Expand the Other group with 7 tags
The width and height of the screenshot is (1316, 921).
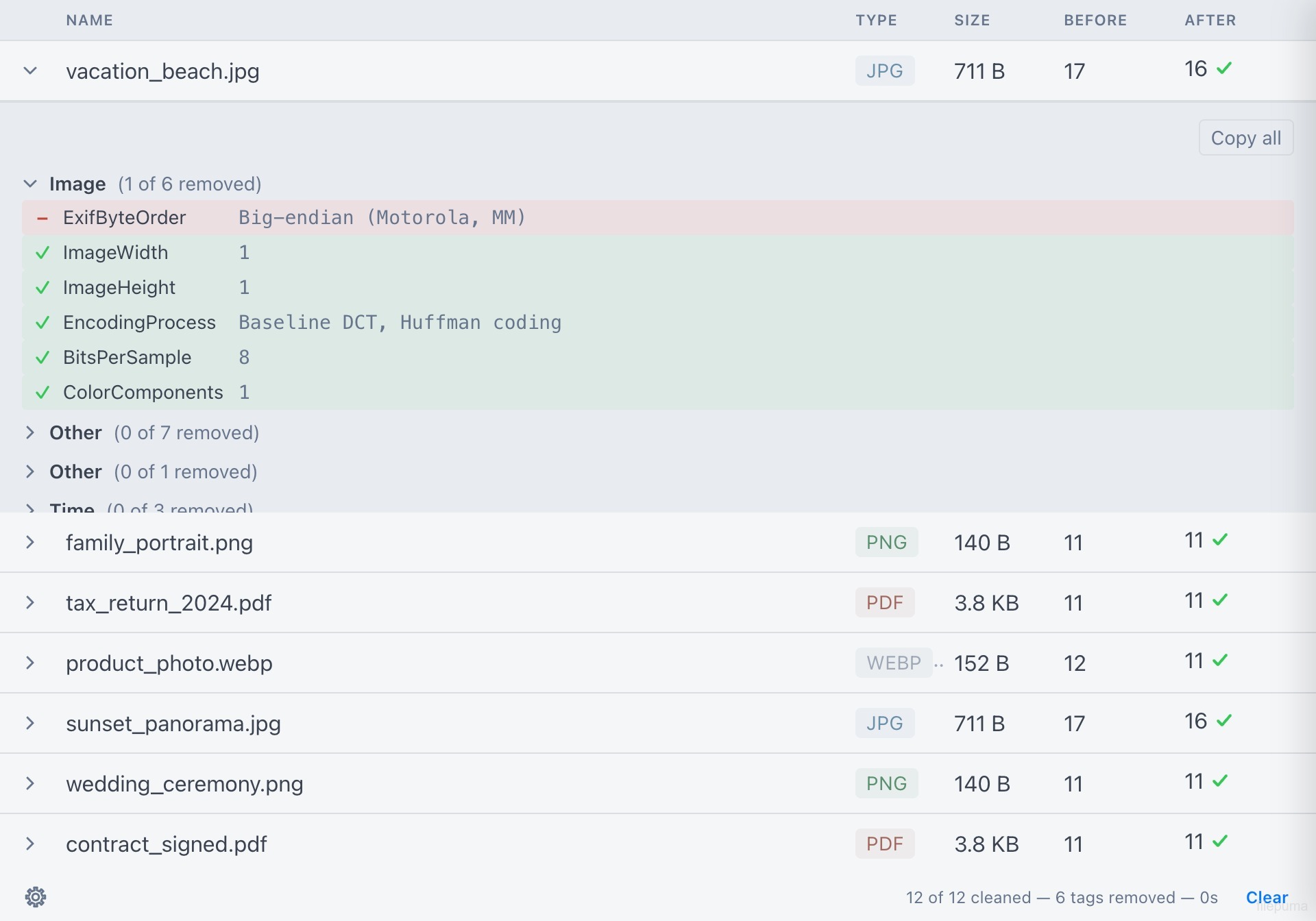click(30, 432)
